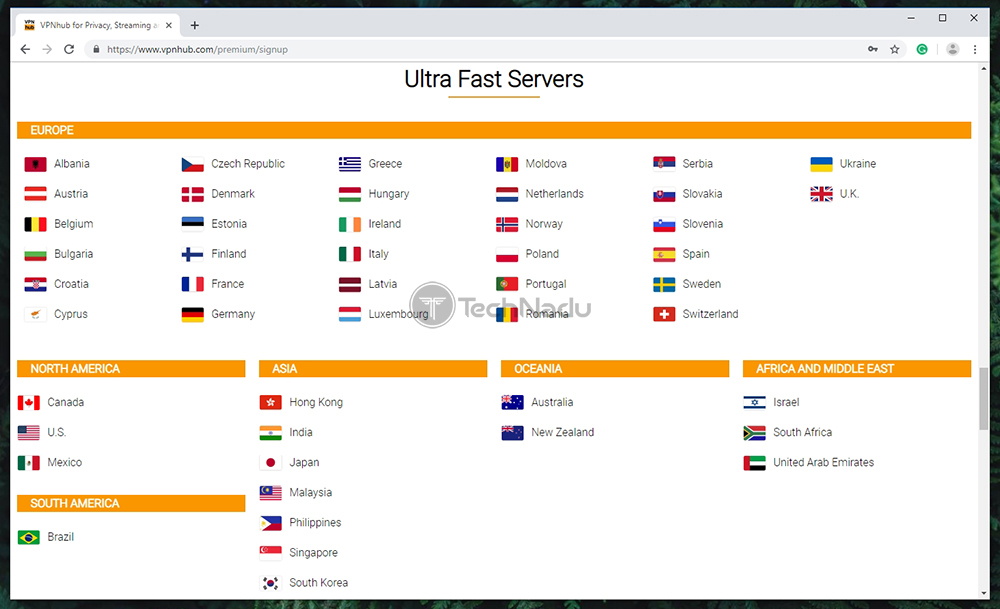The width and height of the screenshot is (1000, 609).
Task: Click the Czech Republic flag icon
Action: [x=193, y=164]
